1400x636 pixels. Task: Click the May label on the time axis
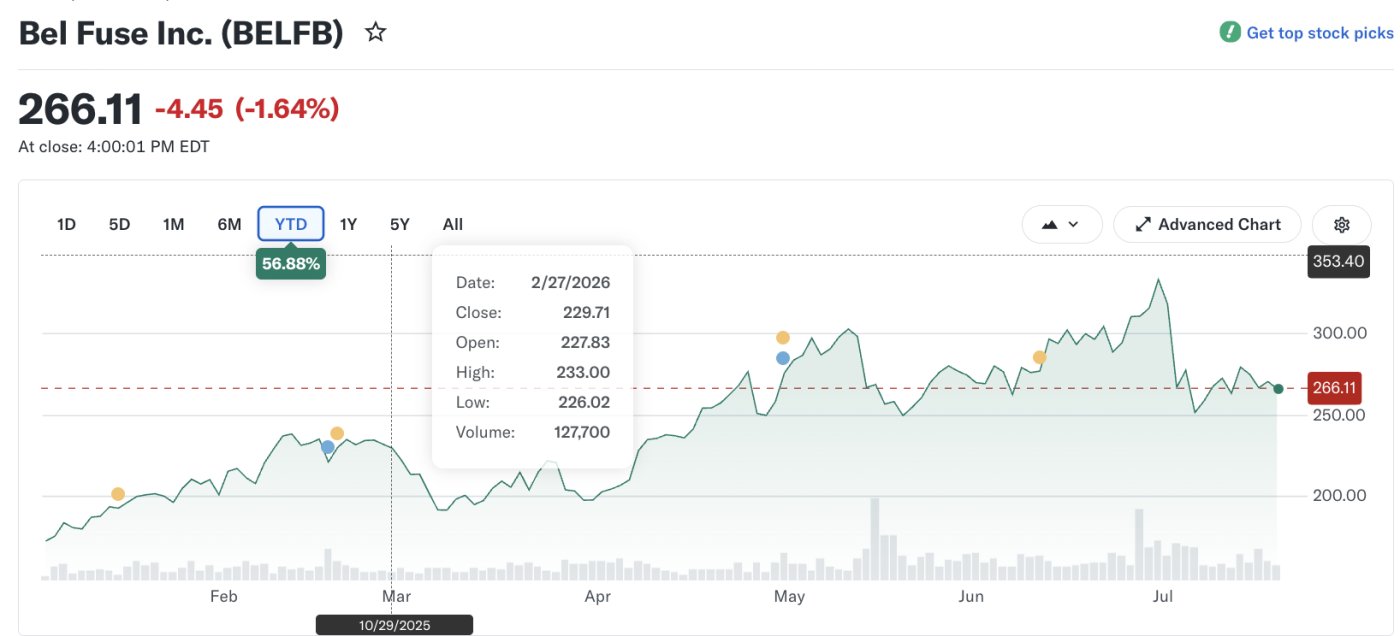[789, 597]
